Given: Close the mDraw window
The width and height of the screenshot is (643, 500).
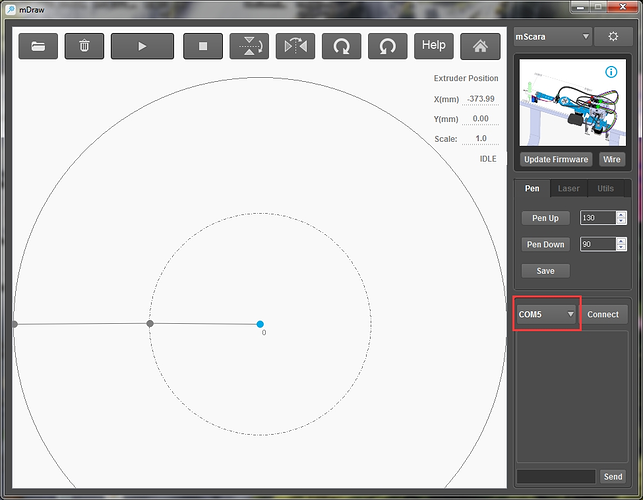Looking at the screenshot, I should pos(622,7).
